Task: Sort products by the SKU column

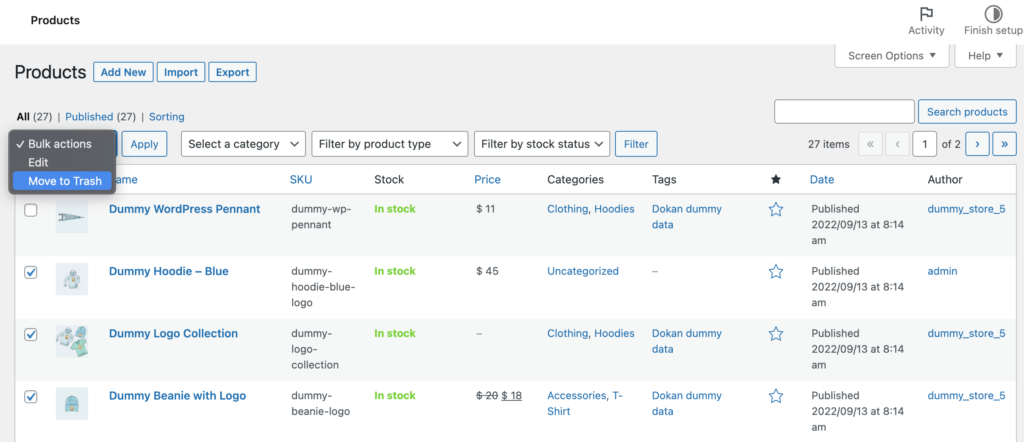Action: coord(300,180)
